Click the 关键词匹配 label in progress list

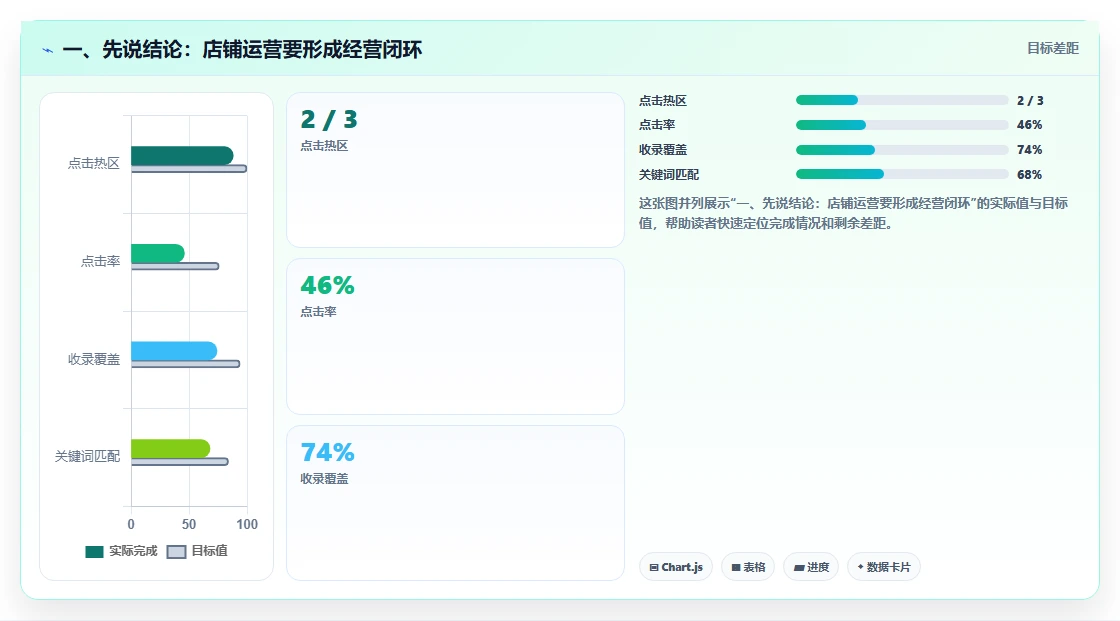pos(669,174)
